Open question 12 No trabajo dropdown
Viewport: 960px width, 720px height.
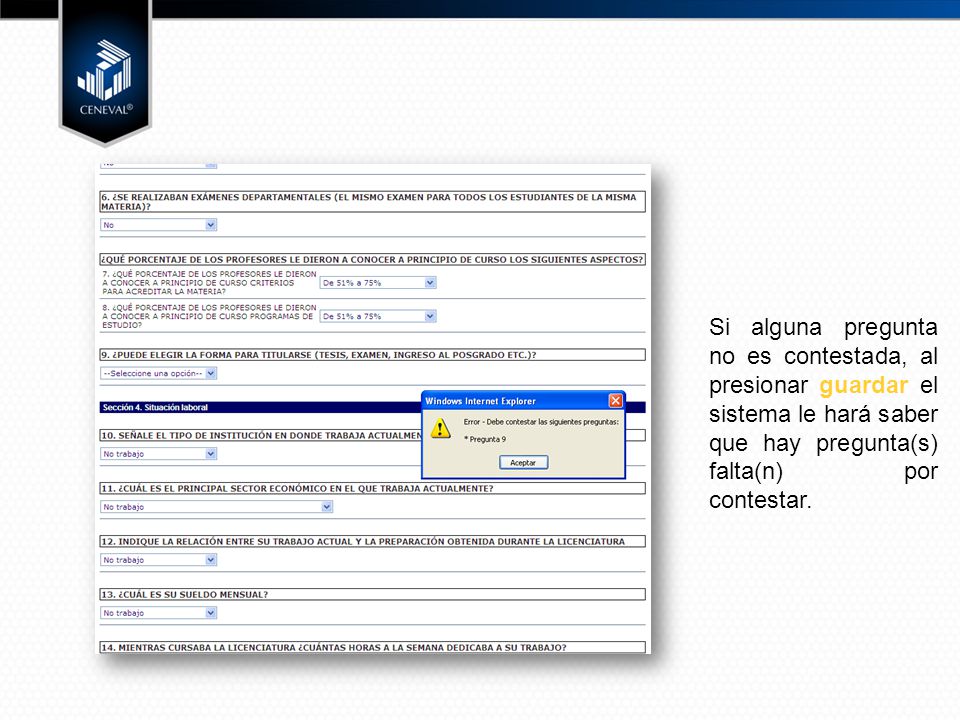click(159, 560)
